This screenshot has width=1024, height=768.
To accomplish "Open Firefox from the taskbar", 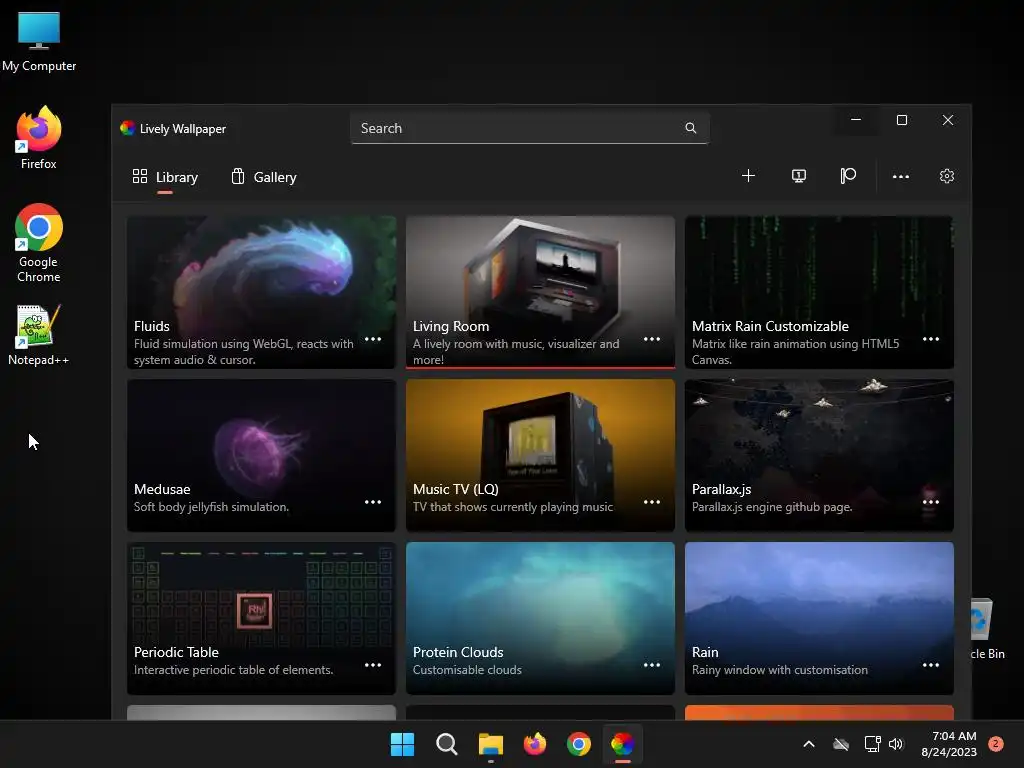I will coord(535,744).
